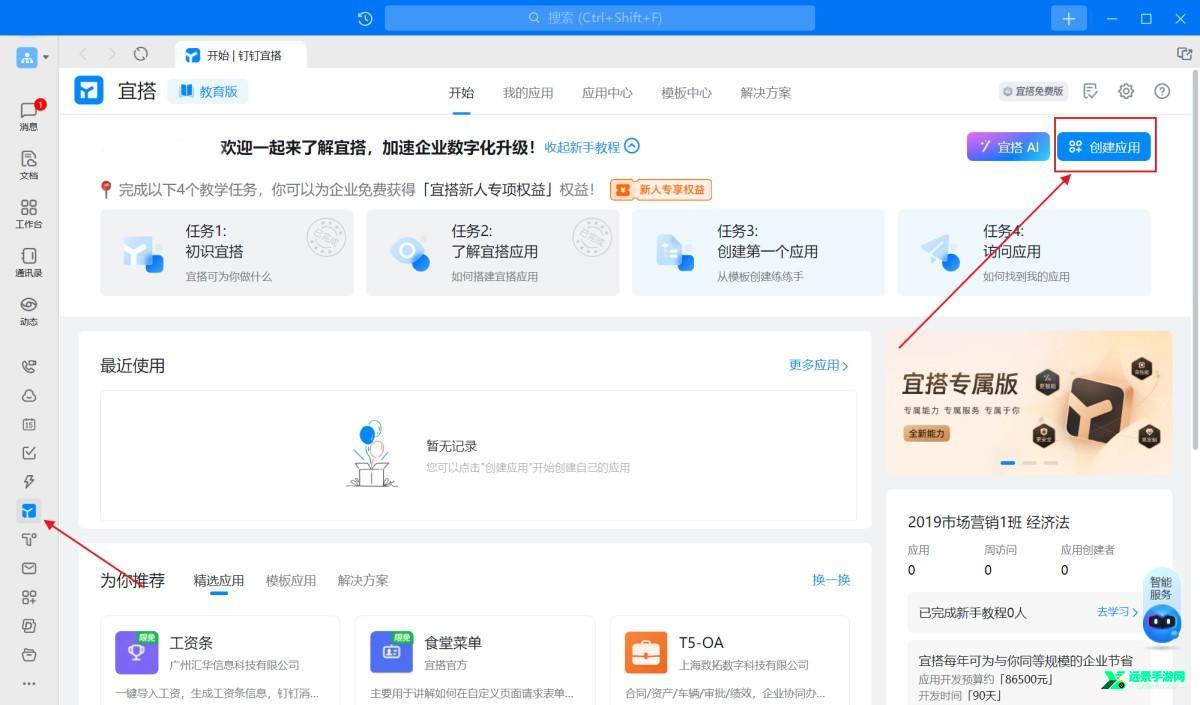1200x705 pixels.
Task: Switch to 解决方案 top tab
Action: coord(766,93)
